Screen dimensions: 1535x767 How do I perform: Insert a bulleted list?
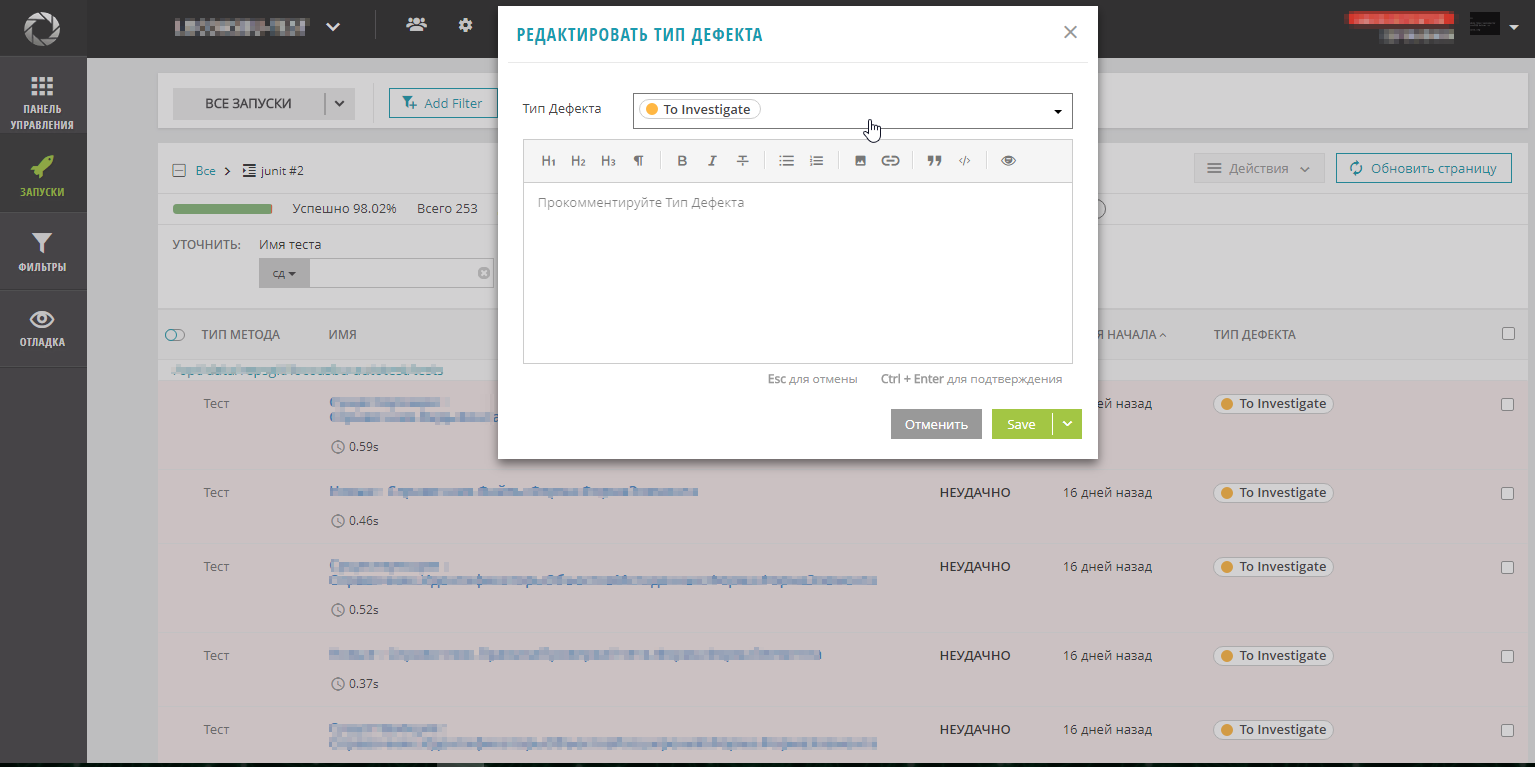[x=787, y=161]
